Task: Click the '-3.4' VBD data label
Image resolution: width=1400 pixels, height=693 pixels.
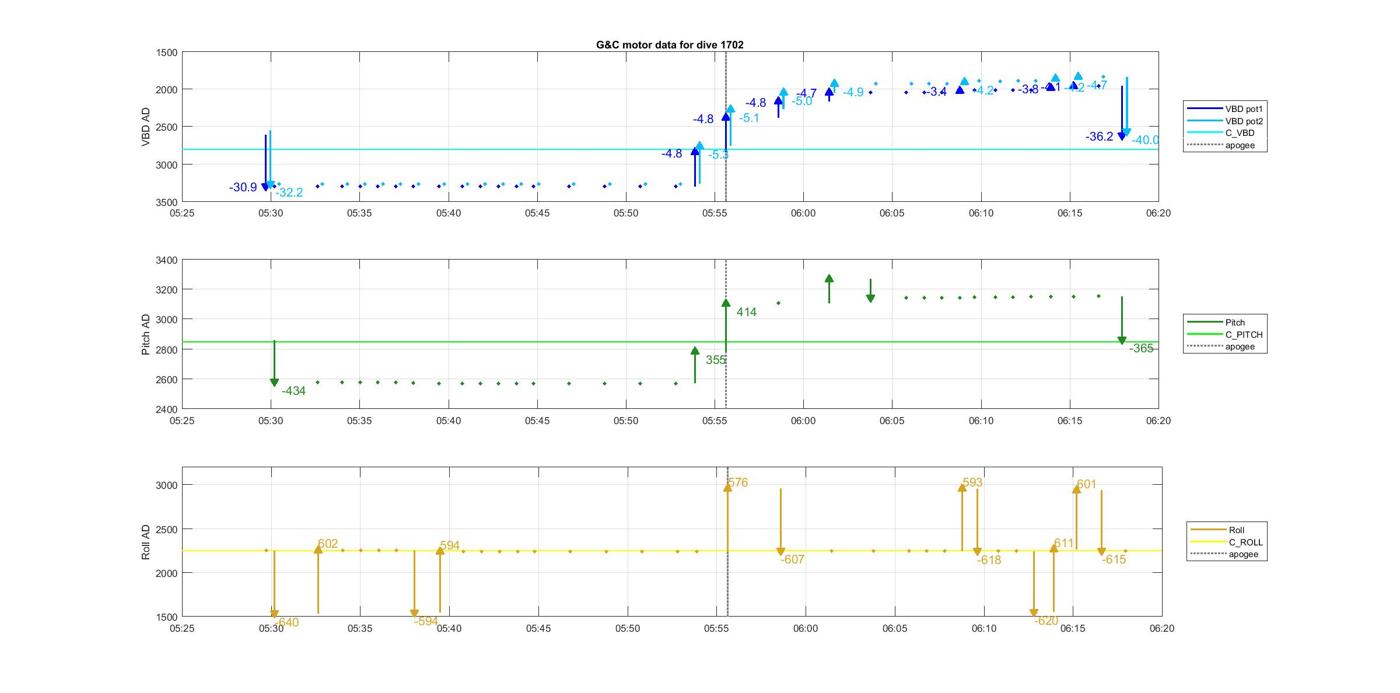Action: point(936,92)
